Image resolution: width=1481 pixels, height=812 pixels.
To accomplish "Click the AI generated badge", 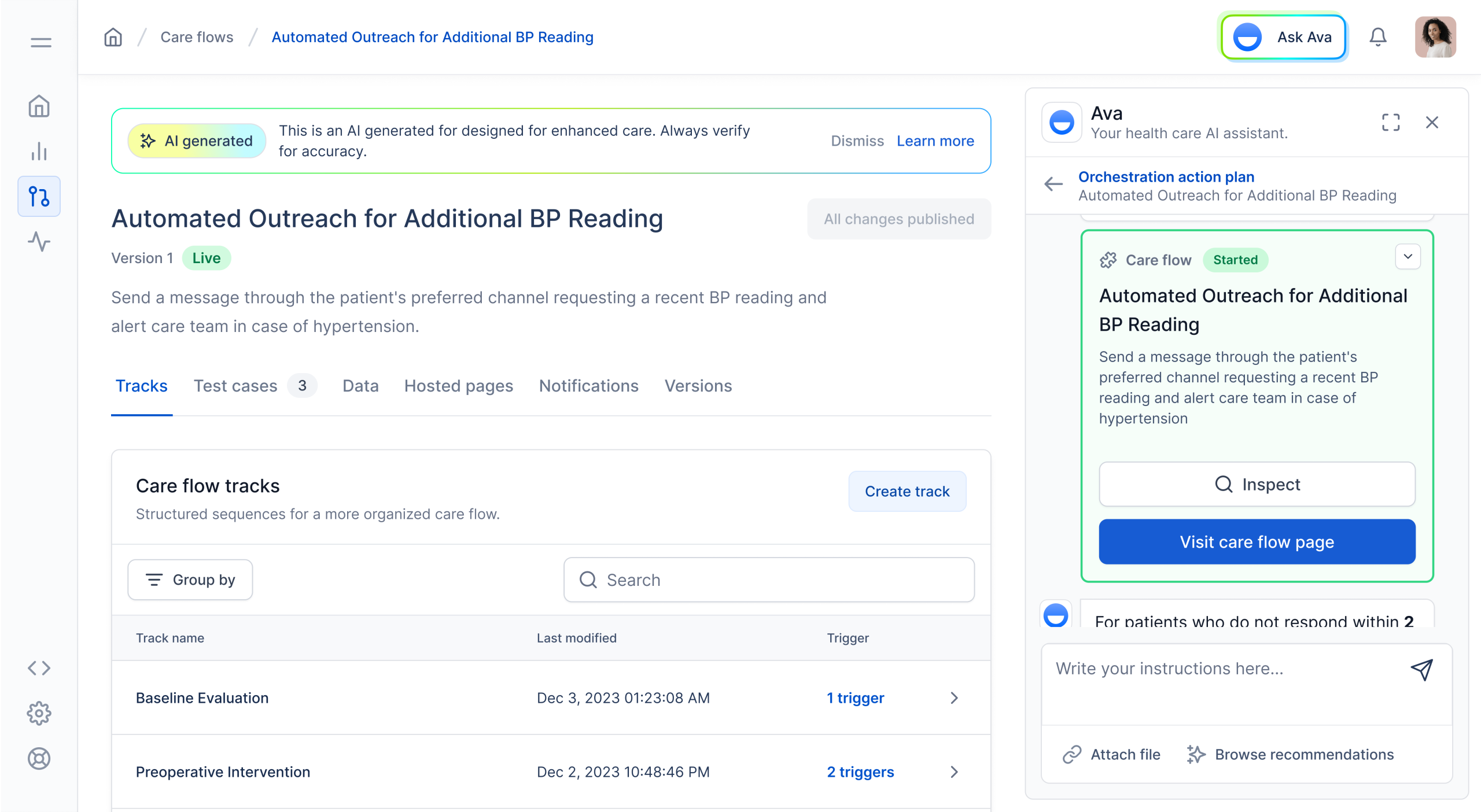I will tap(197, 141).
